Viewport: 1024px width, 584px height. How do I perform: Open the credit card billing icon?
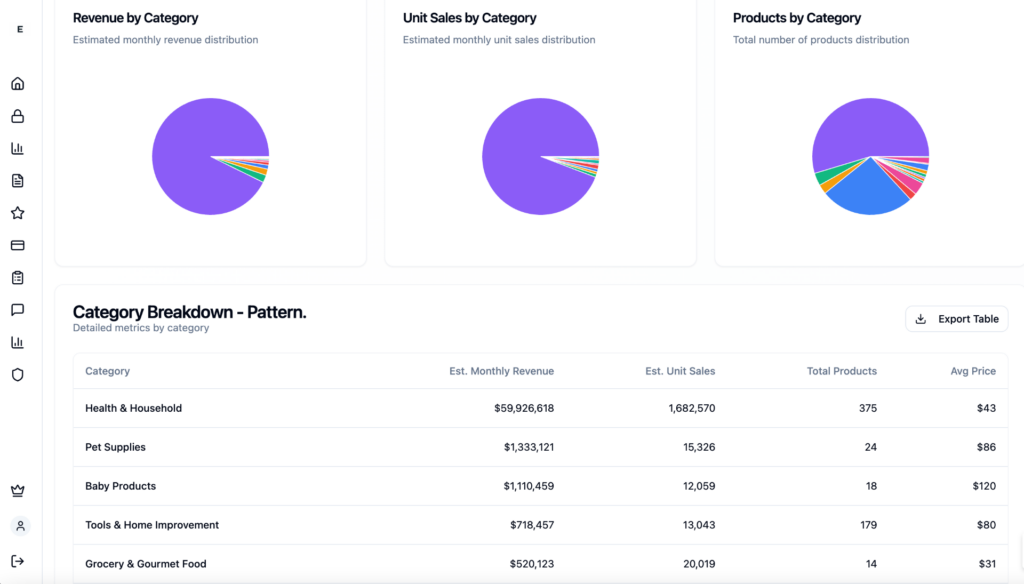pos(17,245)
